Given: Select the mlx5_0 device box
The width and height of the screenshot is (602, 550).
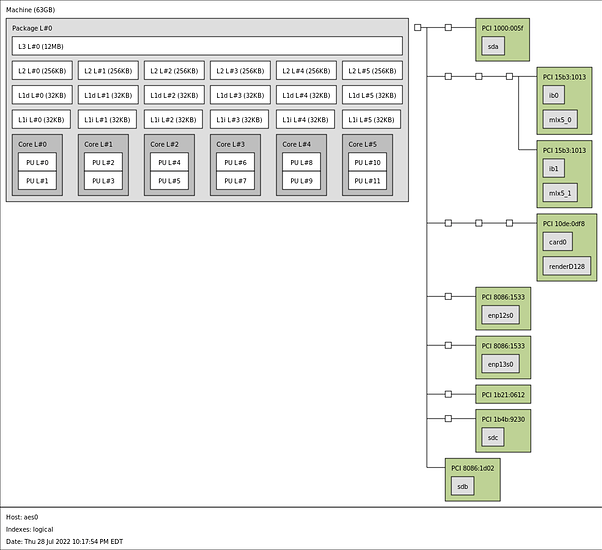Looking at the screenshot, I should pos(560,119).
